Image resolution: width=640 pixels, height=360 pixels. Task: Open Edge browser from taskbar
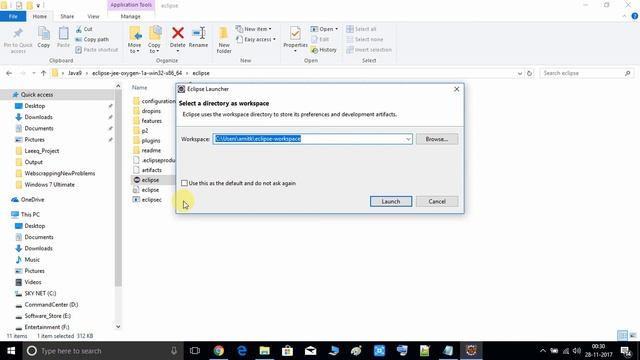pos(242,351)
